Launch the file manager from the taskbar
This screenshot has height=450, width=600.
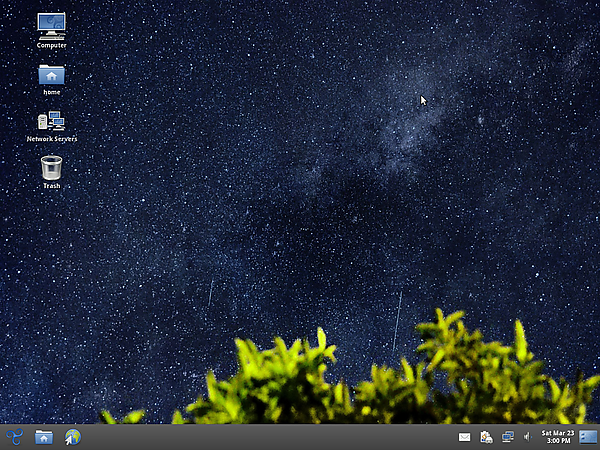coord(44,436)
